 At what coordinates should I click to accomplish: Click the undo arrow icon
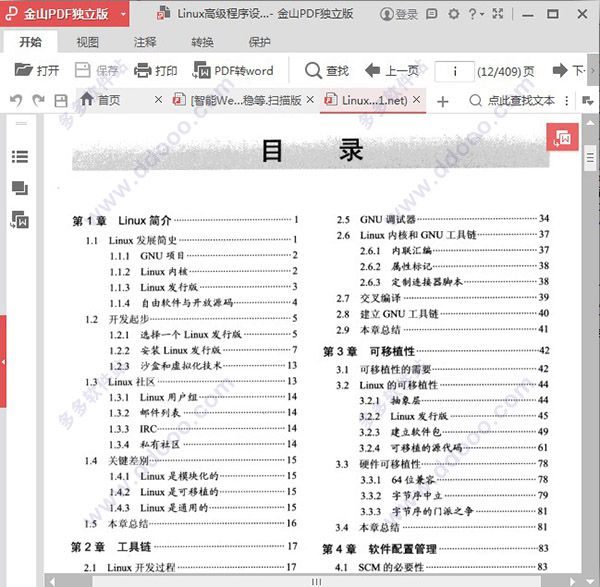coord(16,101)
